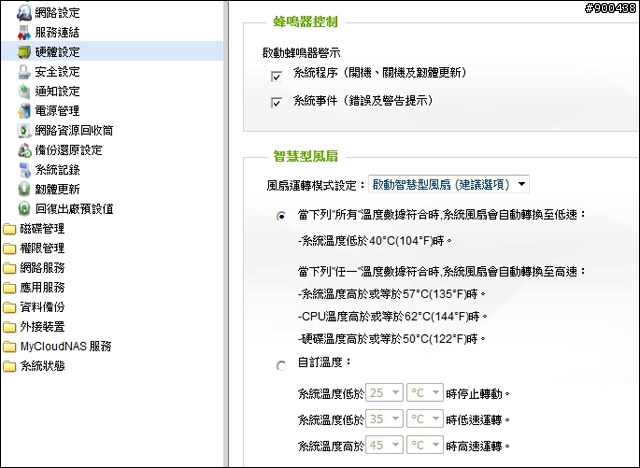
Task: Open the 35 low-speed temperature dropdown
Action: (384, 419)
